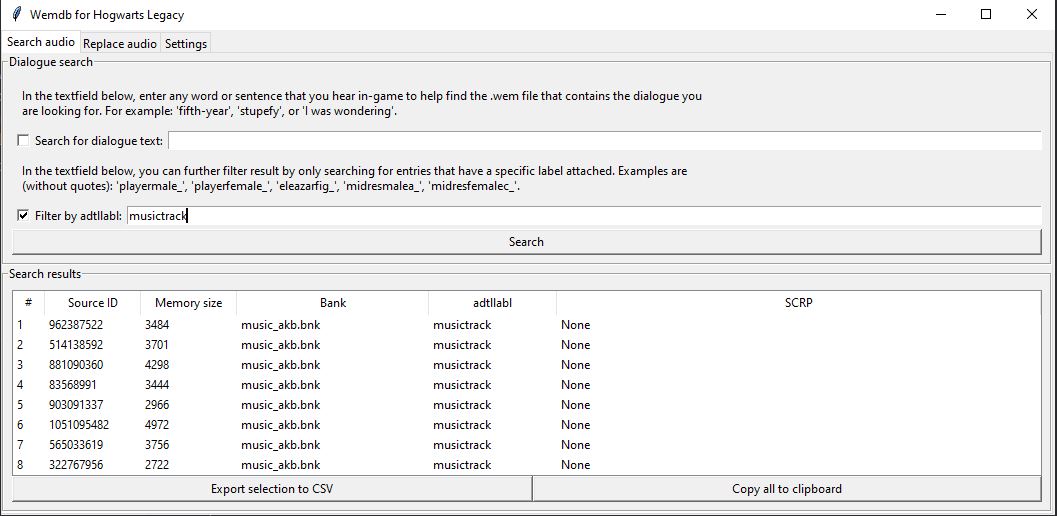Click Export selection to CSV button
This screenshot has width=1057, height=516.
coord(272,489)
